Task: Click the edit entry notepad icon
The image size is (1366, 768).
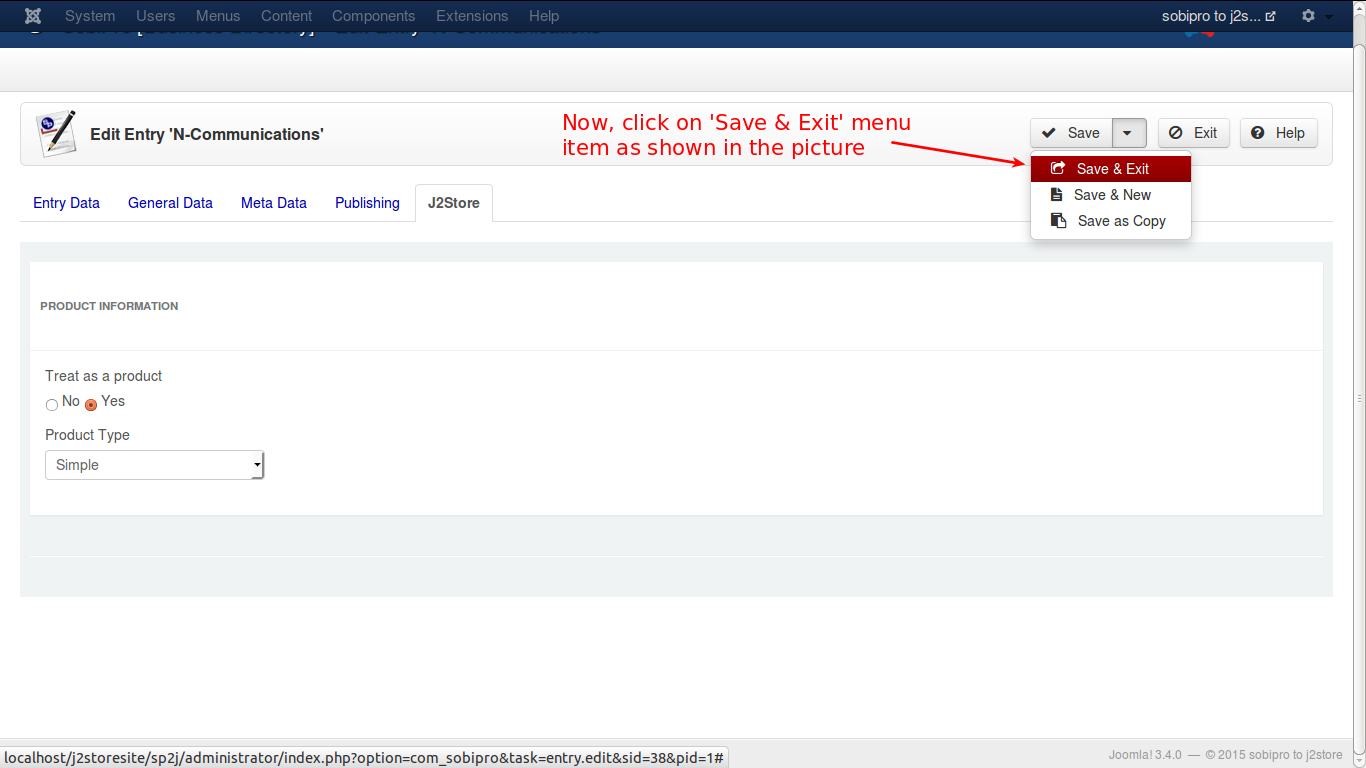Action: coord(56,134)
